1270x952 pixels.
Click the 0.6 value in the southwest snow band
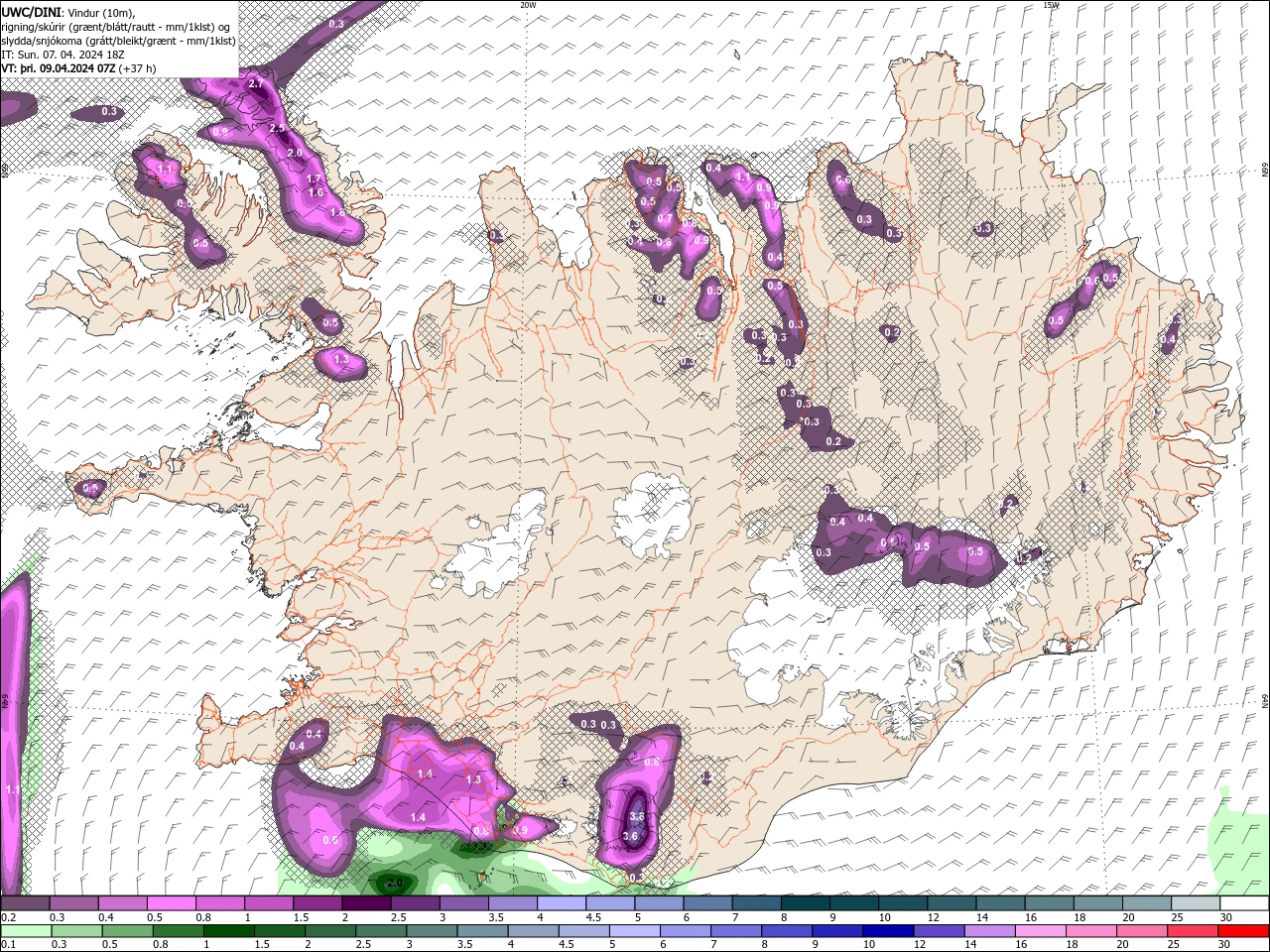click(330, 840)
